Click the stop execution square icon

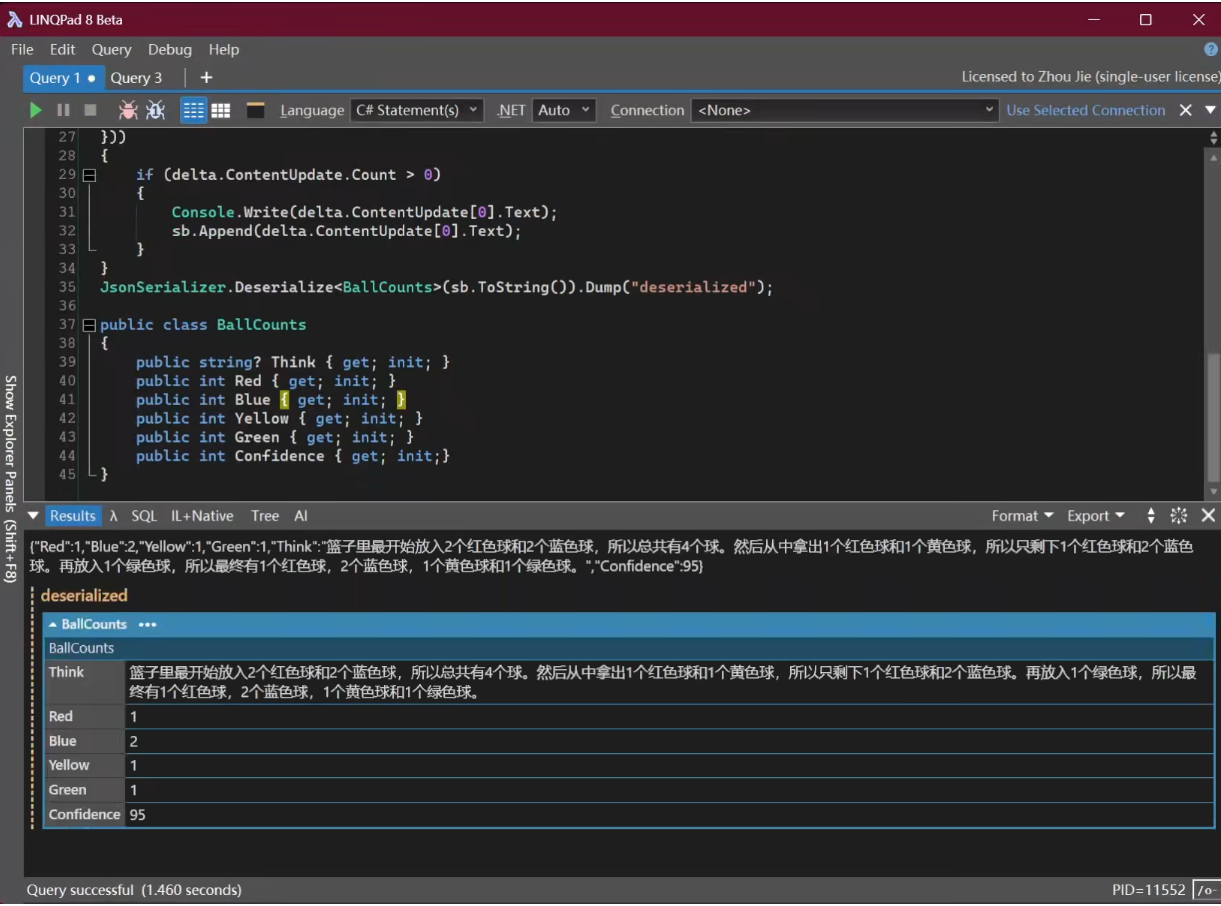(90, 110)
